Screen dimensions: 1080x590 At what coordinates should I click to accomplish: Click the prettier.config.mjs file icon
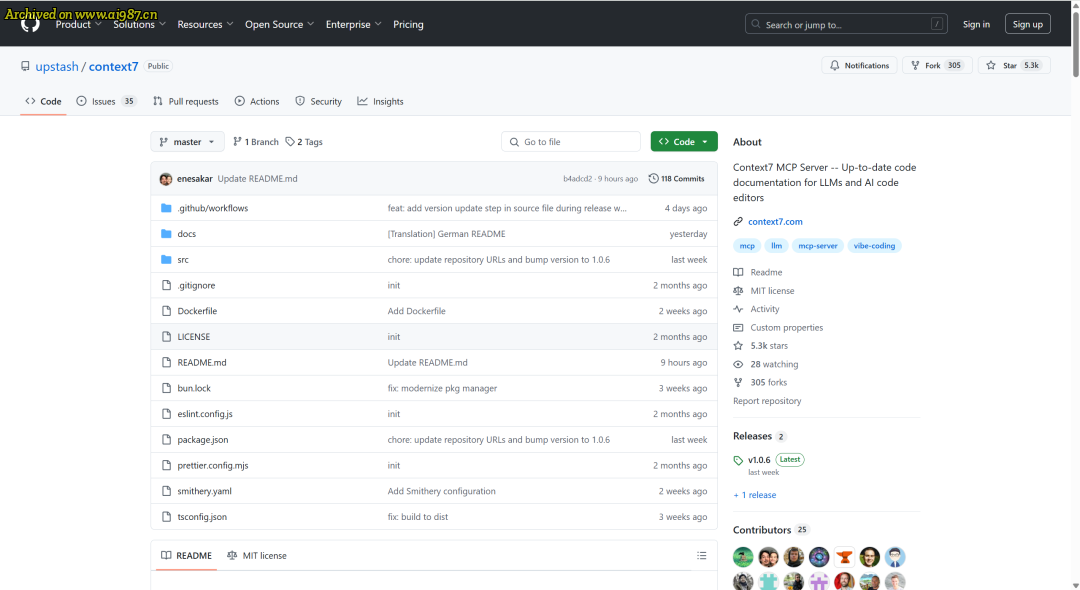coord(166,465)
